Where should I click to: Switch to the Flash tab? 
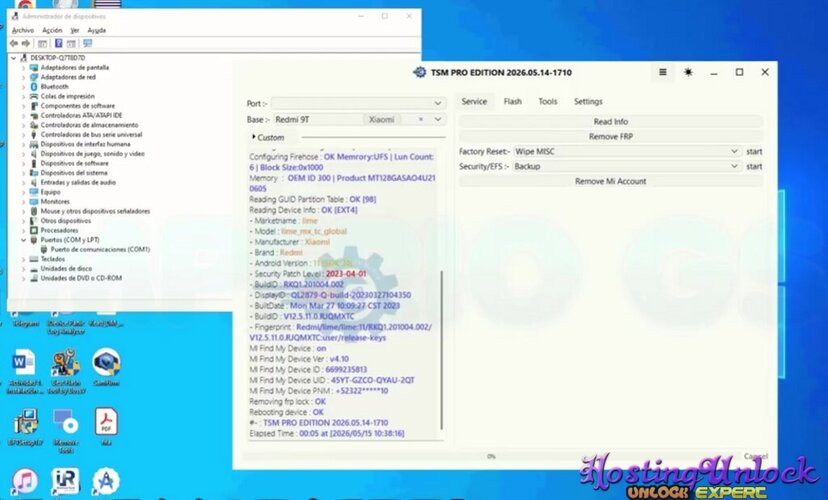(x=513, y=101)
